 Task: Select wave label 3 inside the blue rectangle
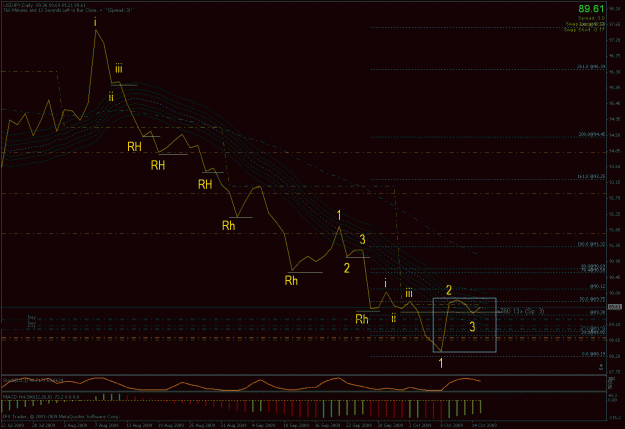[x=472, y=327]
